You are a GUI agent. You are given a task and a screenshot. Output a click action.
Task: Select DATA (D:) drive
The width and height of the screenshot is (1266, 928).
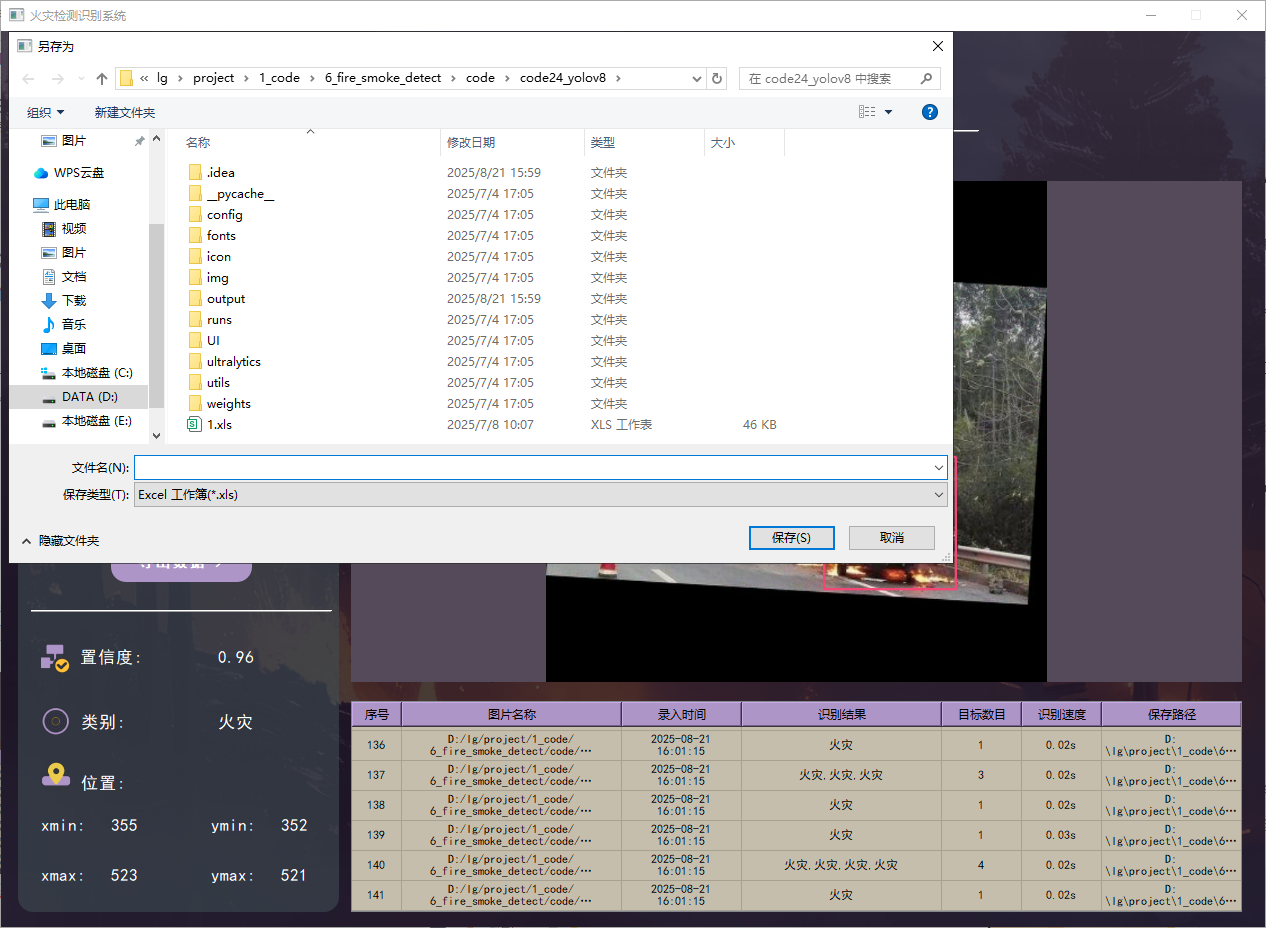click(x=89, y=397)
